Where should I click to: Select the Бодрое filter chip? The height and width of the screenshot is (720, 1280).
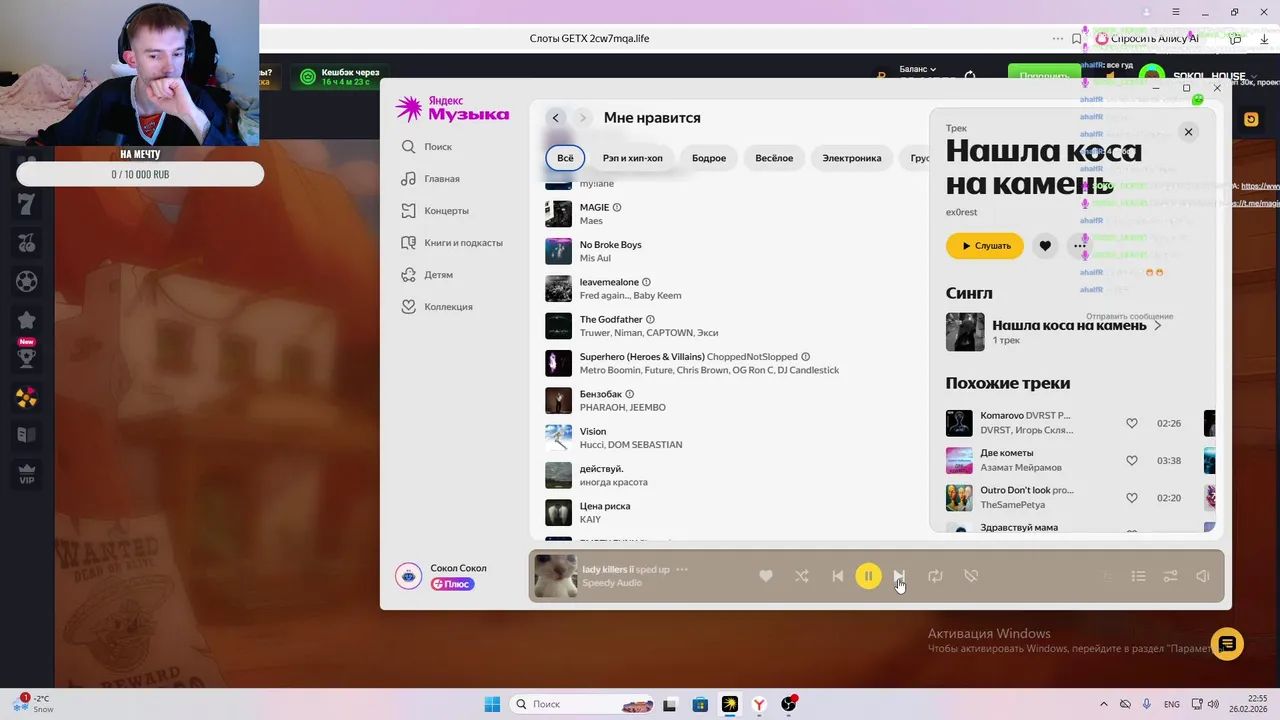coord(709,158)
